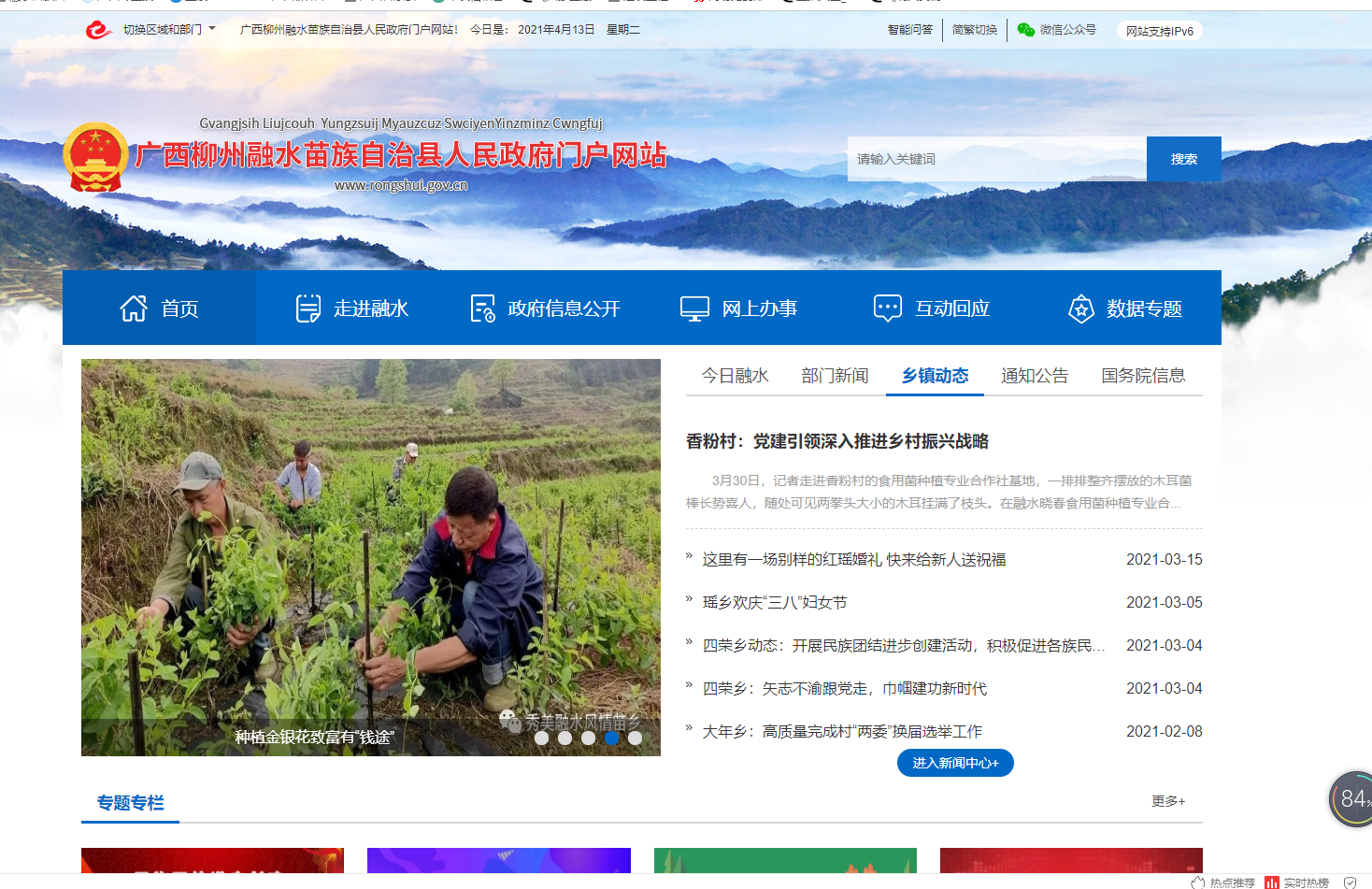Image resolution: width=1372 pixels, height=889 pixels.
Task: Expand 专题专栏 via the 更多+ link
Action: click(x=1167, y=801)
